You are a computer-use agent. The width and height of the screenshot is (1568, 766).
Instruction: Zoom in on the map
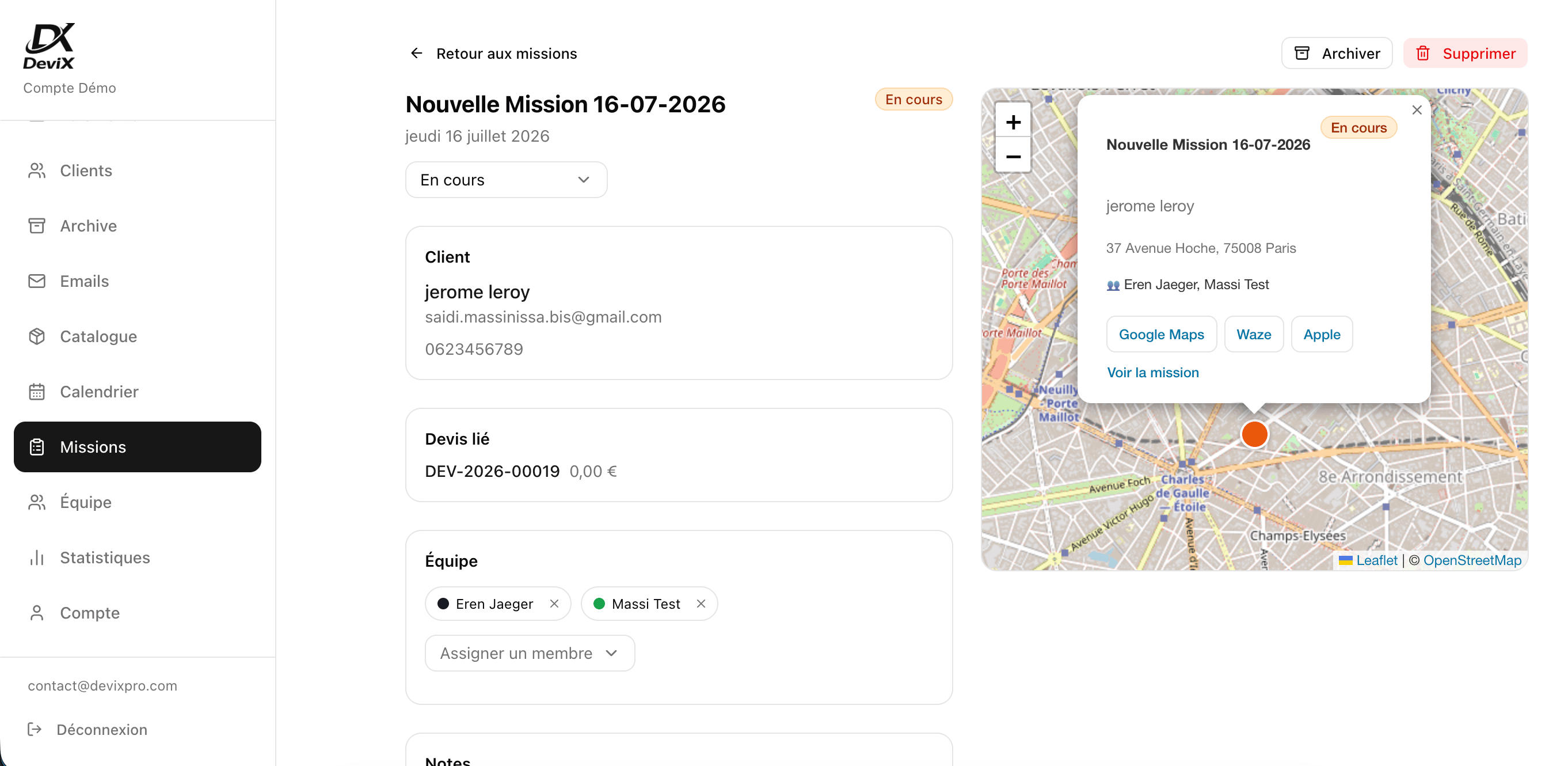(1013, 123)
